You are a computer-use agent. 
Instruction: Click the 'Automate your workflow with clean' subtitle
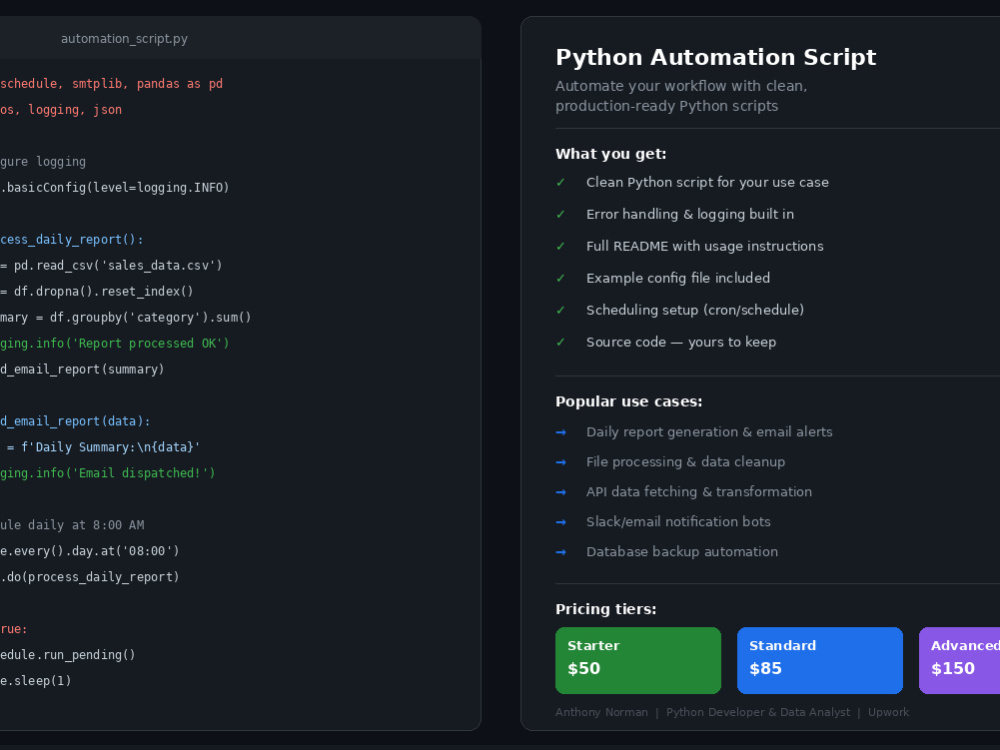[681, 86]
